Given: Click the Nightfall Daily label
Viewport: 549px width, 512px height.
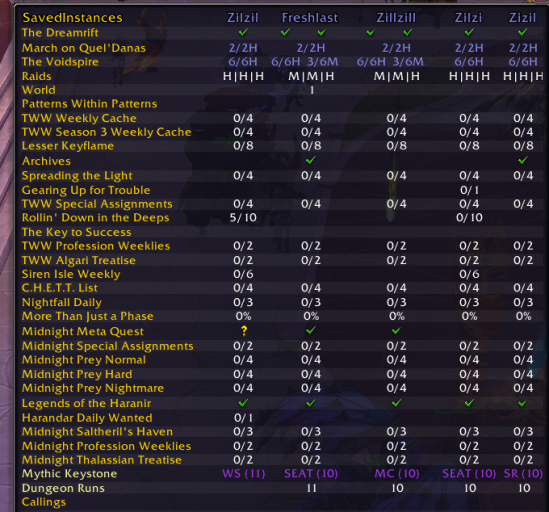Looking at the screenshot, I should pyautogui.click(x=62, y=302).
